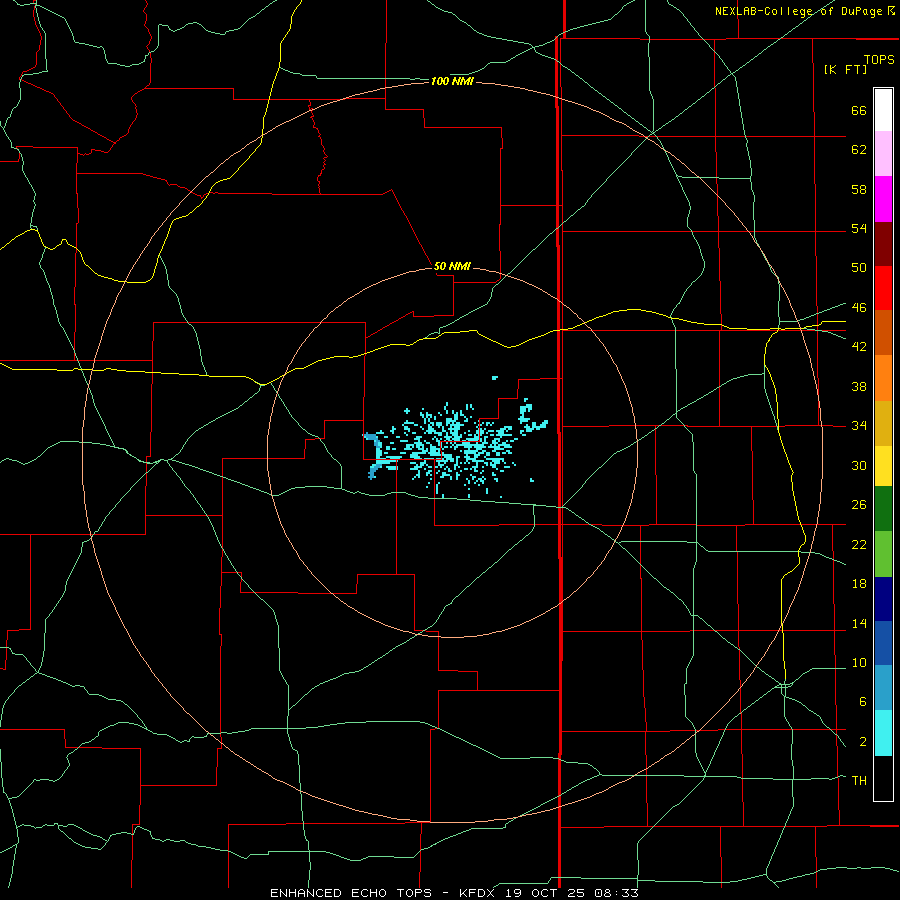Click the 6 legend value
The height and width of the screenshot is (900, 900).
[x=863, y=702]
